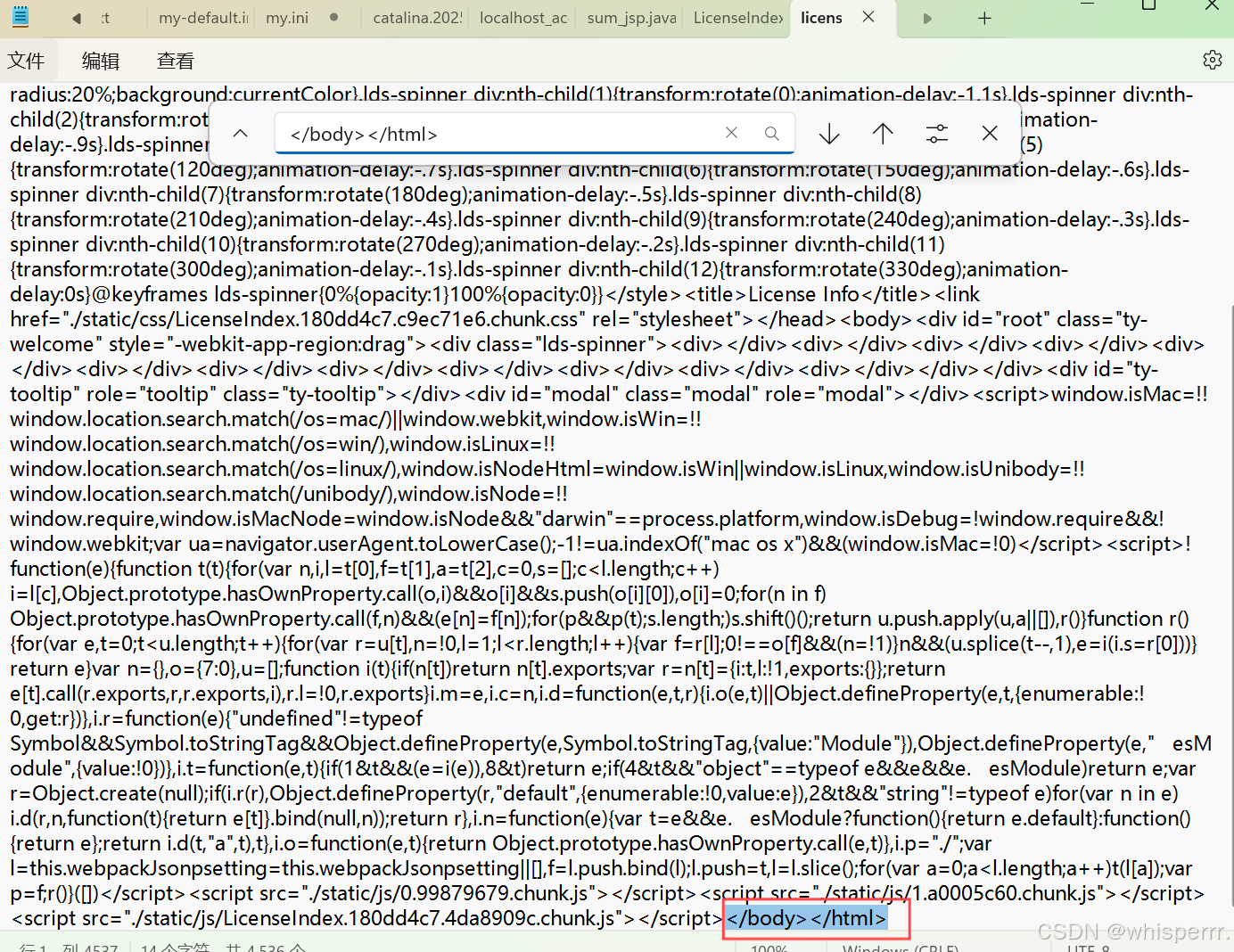Screen dimensions: 1234x952
Task: Add a new tab with plus button
Action: coord(984,18)
